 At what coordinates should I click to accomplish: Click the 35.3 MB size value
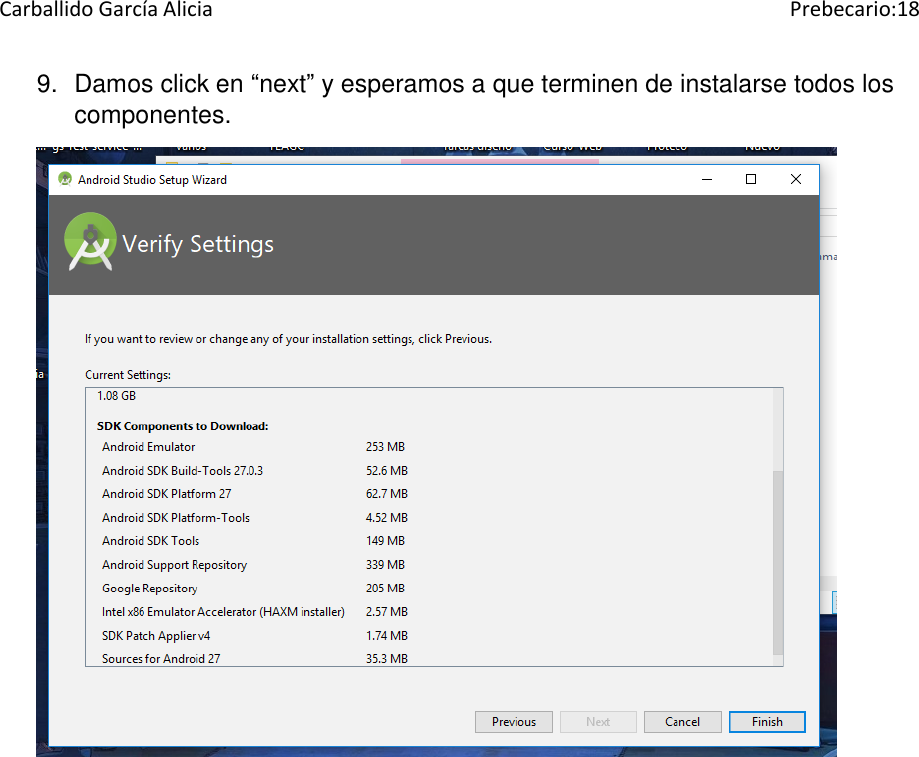pyautogui.click(x=387, y=659)
